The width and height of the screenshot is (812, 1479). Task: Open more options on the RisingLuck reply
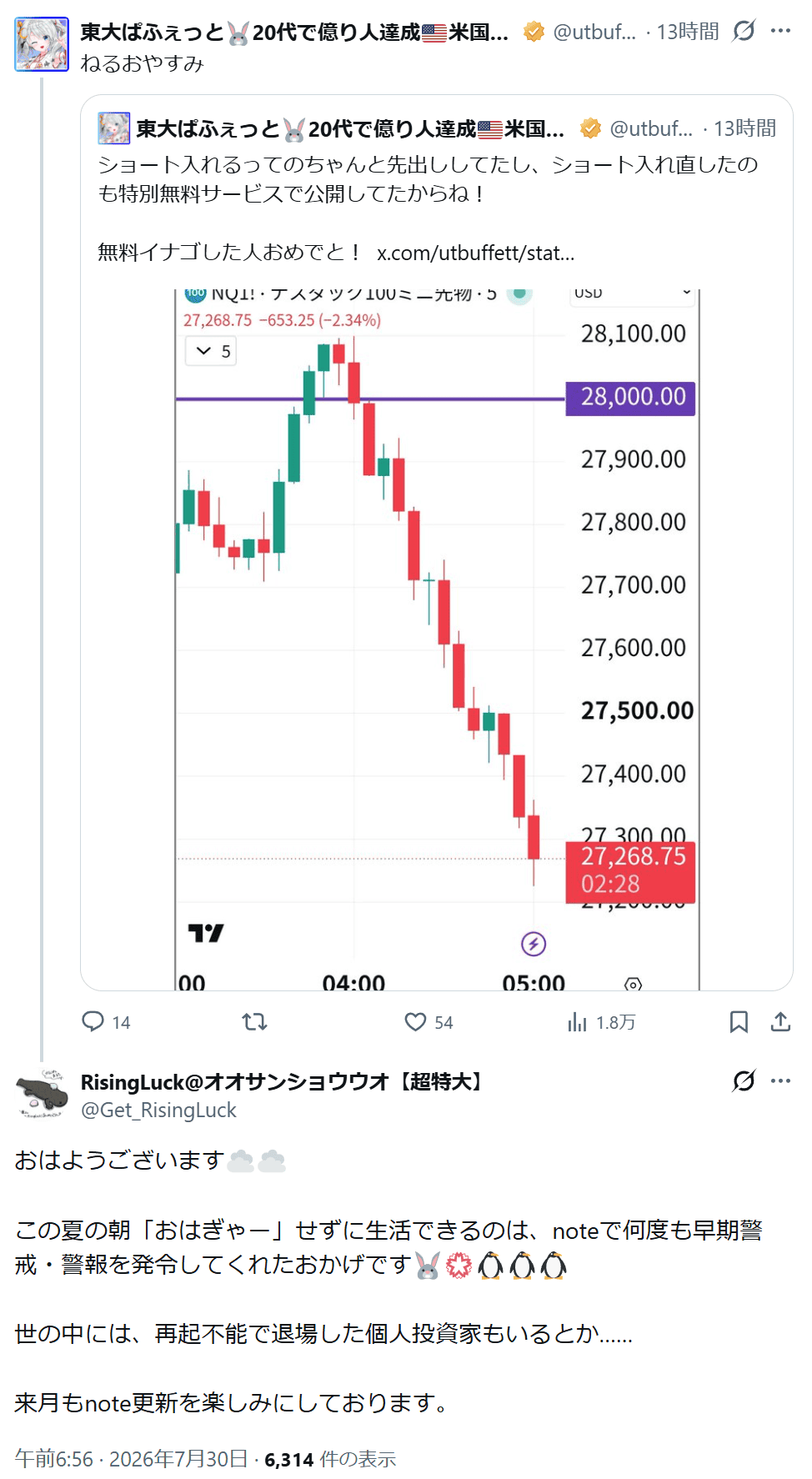tap(780, 1080)
